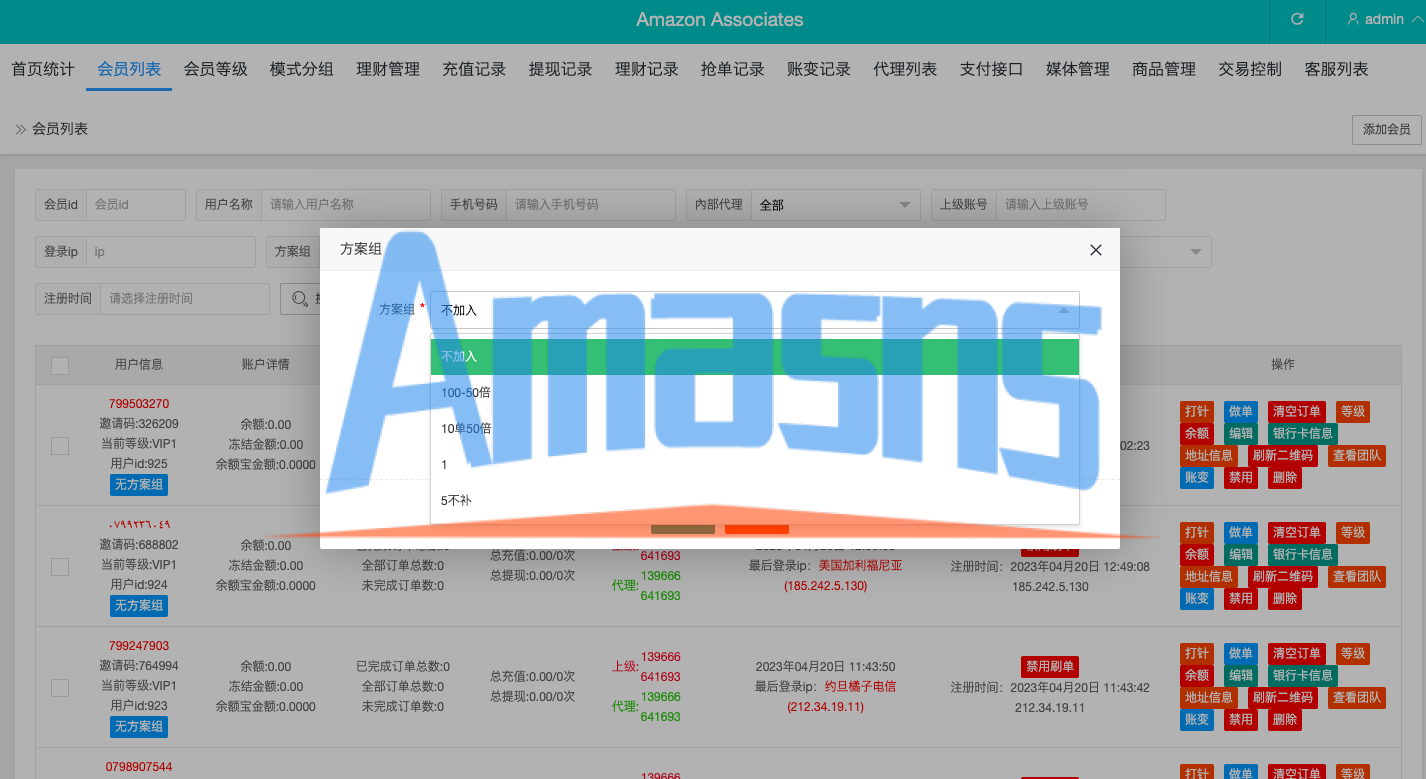Image resolution: width=1426 pixels, height=779 pixels.
Task: Click the 手机号码 input field
Action: tap(590, 204)
